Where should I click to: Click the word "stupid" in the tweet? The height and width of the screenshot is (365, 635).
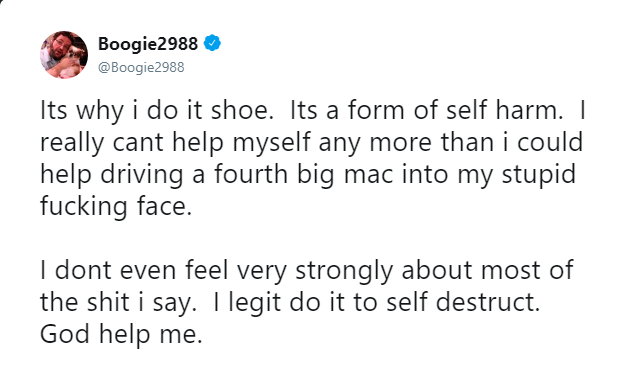[539, 175]
